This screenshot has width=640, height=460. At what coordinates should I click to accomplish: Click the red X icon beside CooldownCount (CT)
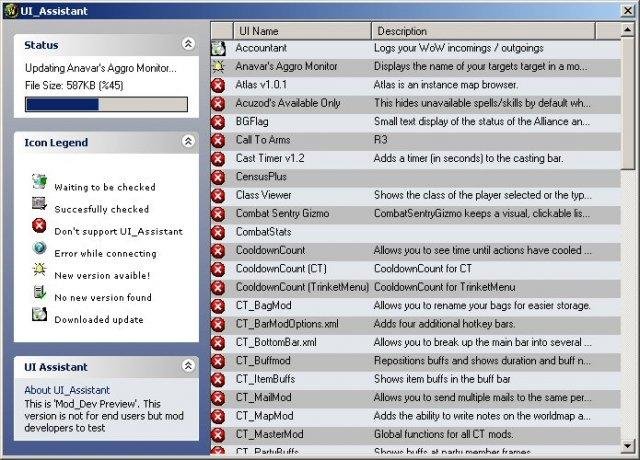tap(218, 269)
